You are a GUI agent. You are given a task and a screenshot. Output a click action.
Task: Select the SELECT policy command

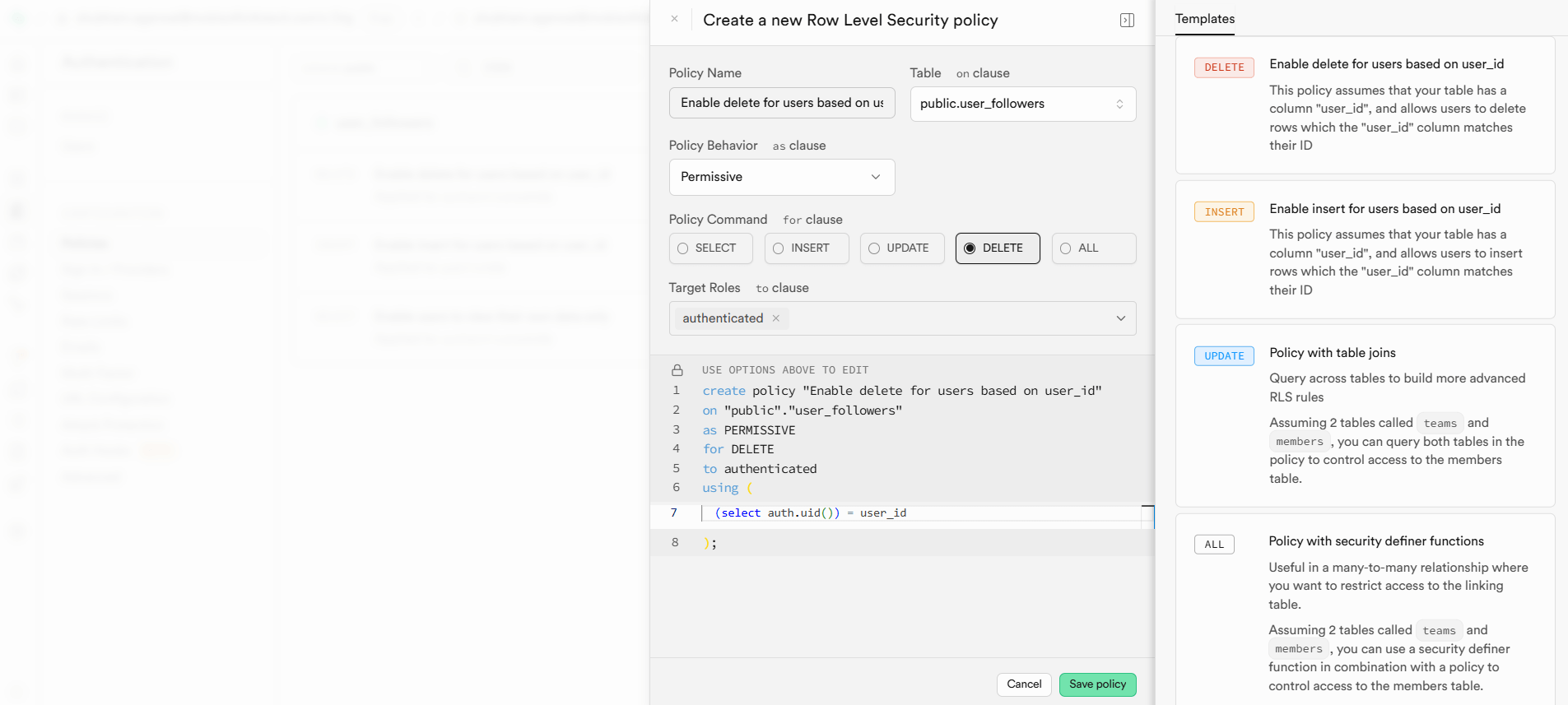[x=710, y=248]
